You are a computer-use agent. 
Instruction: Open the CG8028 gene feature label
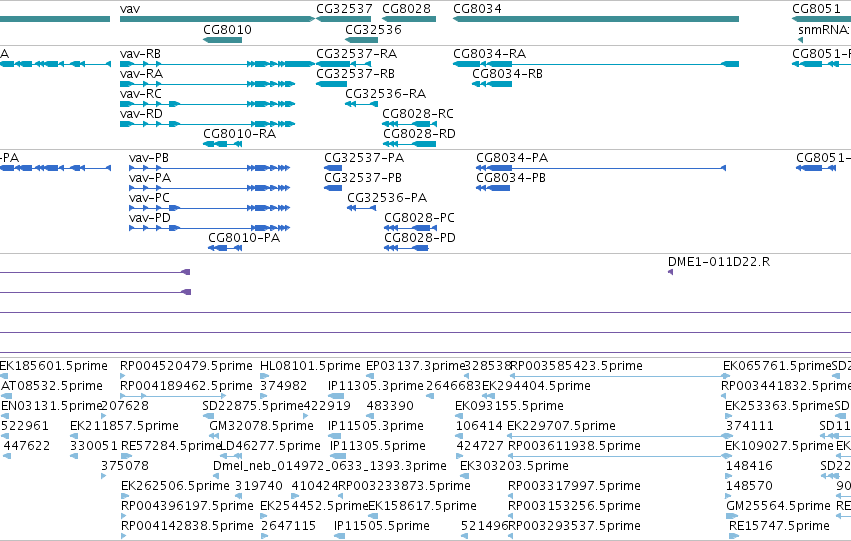click(x=407, y=9)
